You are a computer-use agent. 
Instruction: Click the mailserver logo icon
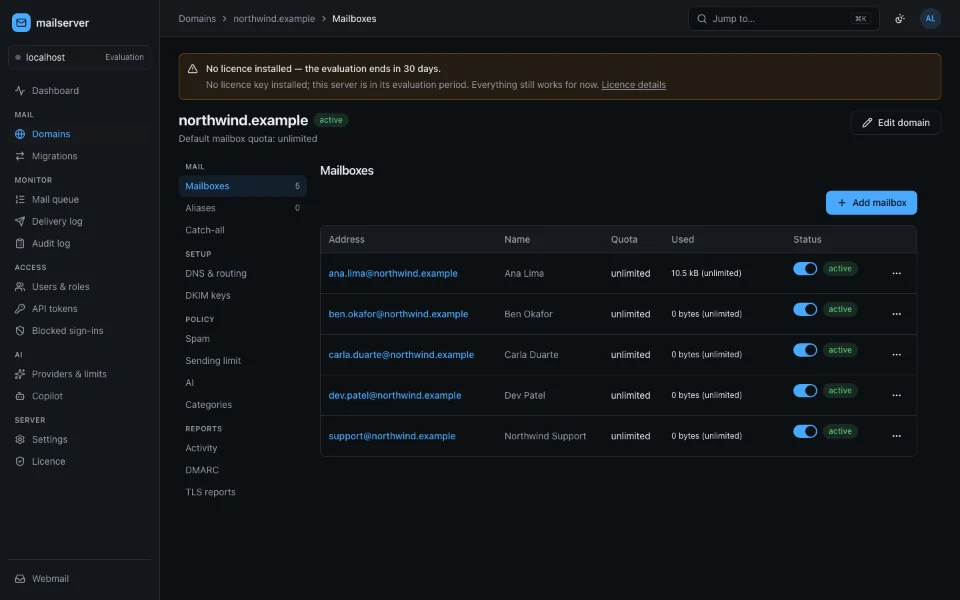coord(21,23)
